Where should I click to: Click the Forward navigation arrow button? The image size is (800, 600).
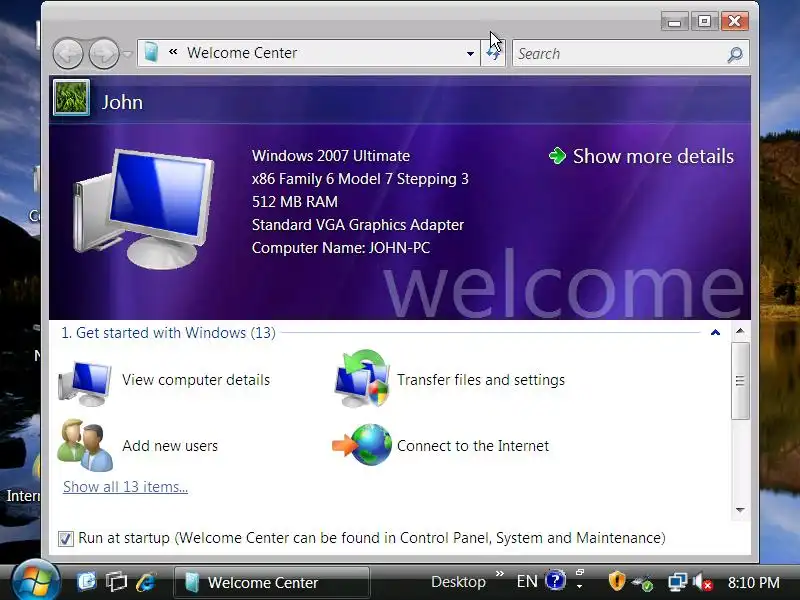point(104,54)
